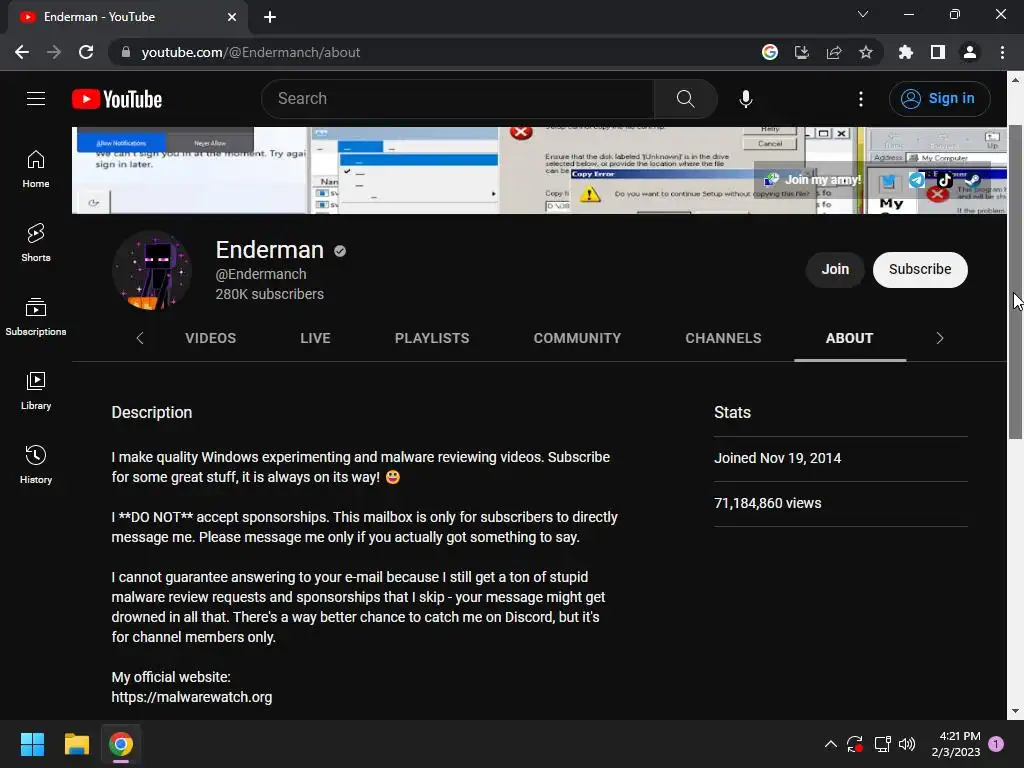The image size is (1024, 768).
Task: Click the Join membership button
Action: tap(835, 270)
